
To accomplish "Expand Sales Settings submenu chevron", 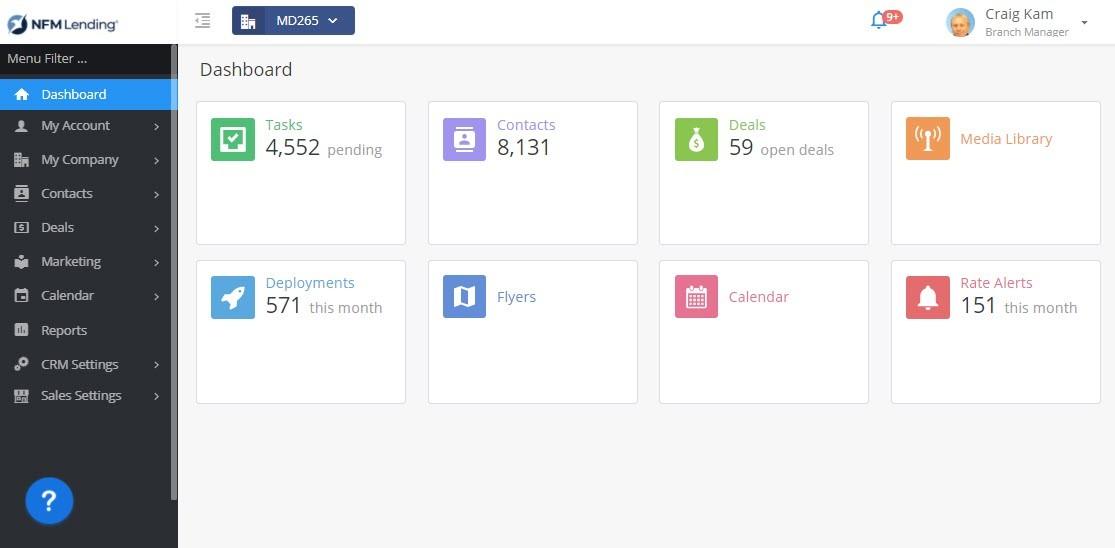I will point(156,396).
